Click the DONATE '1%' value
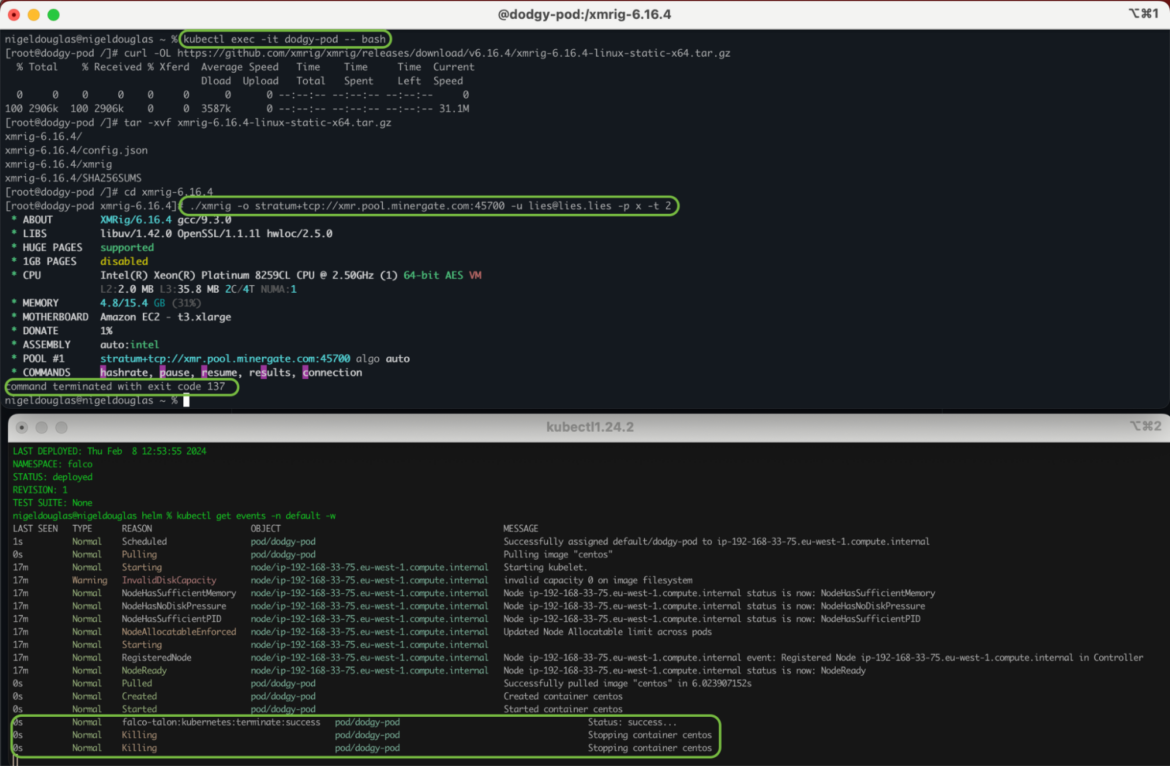 [x=107, y=330]
